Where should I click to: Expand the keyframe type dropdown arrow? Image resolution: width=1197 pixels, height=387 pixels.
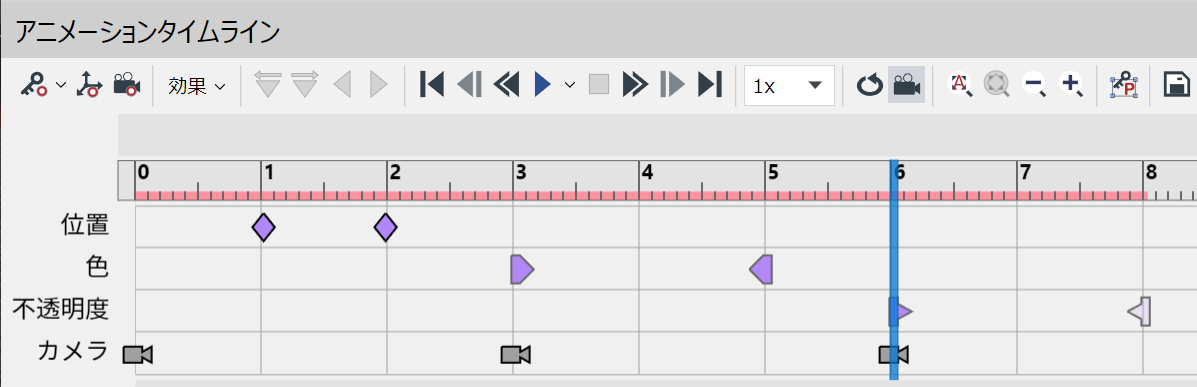[x=61, y=85]
